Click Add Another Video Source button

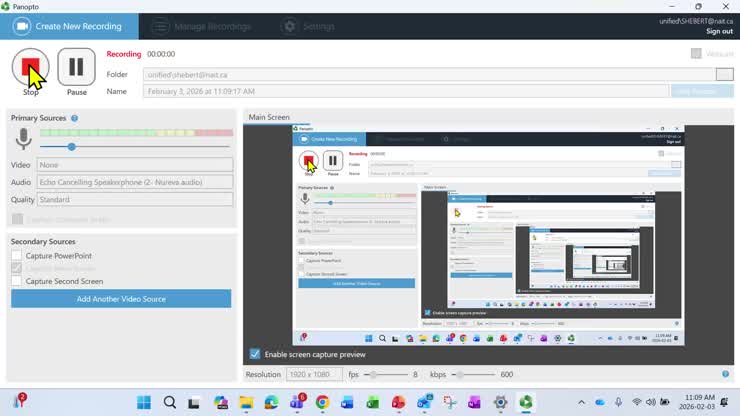(121, 299)
